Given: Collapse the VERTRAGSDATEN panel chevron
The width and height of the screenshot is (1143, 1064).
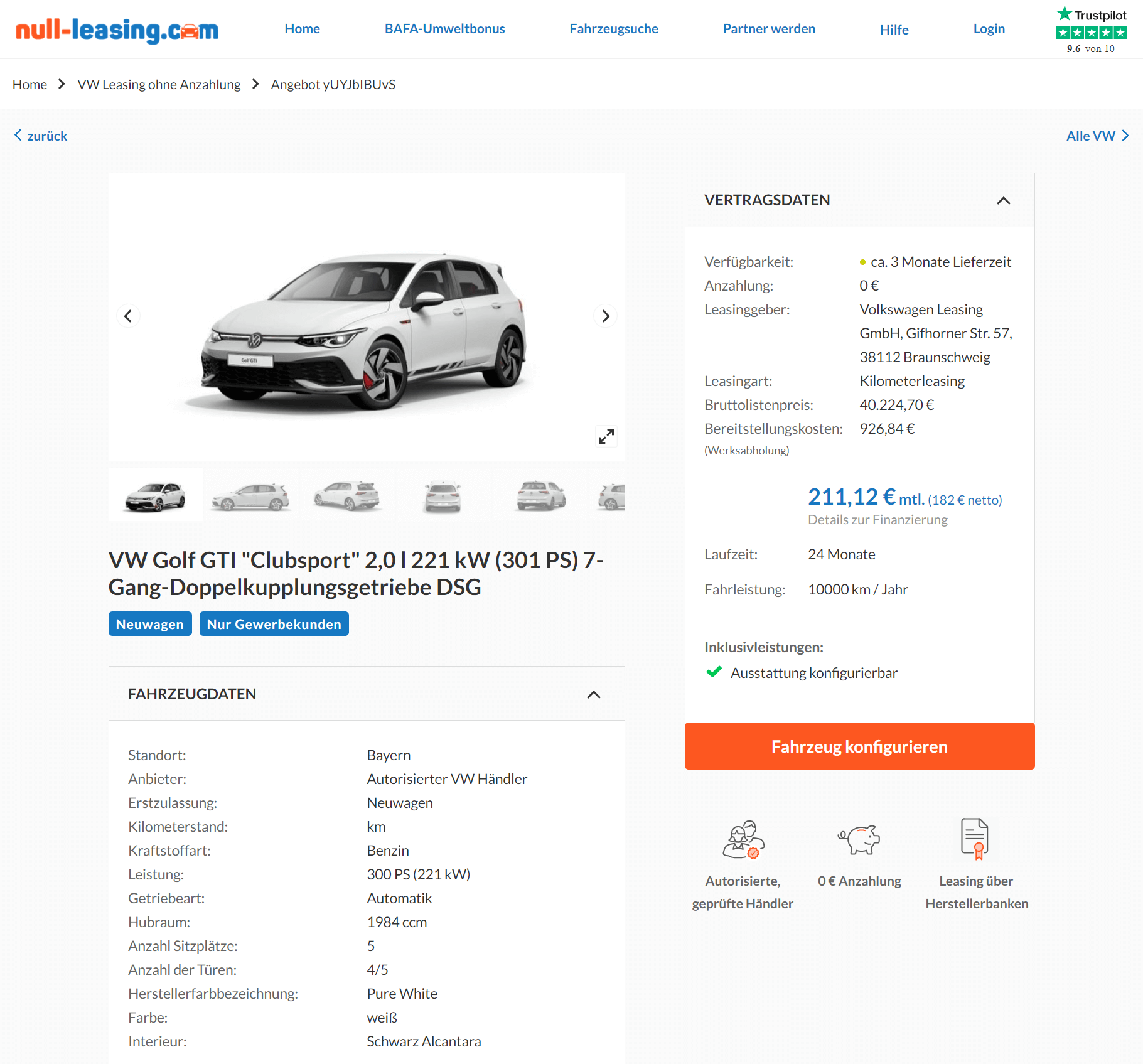Looking at the screenshot, I should (1004, 200).
